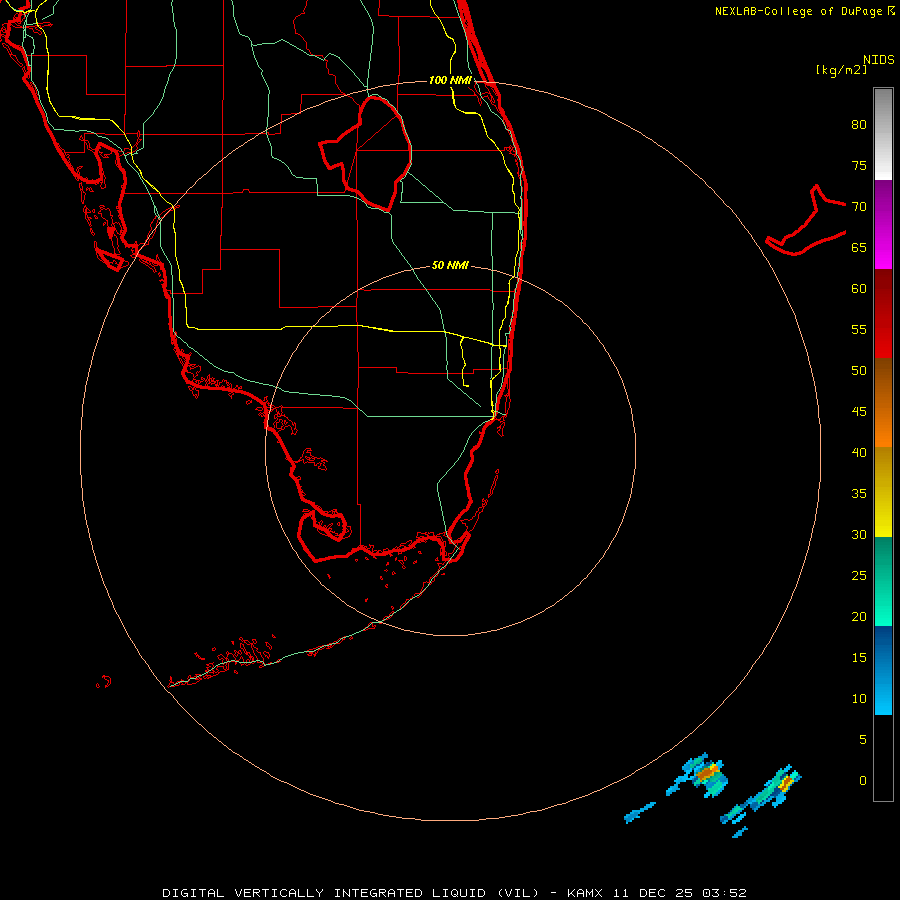Click the 70 value on the color scale
The width and height of the screenshot is (900, 900).
859,207
